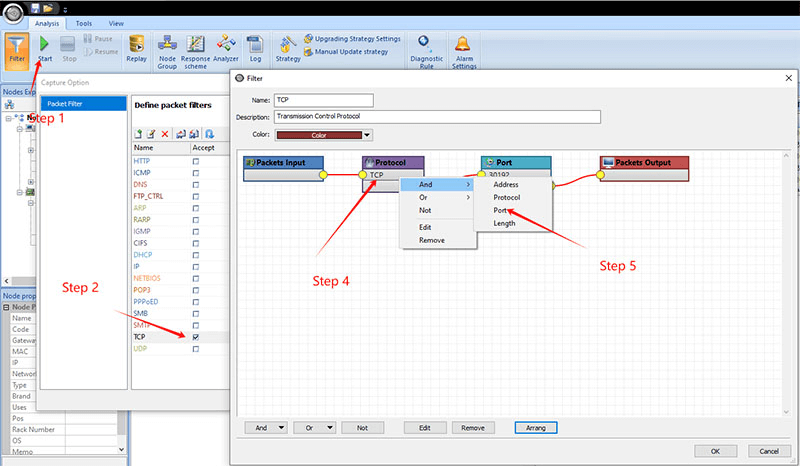
Task: Enable the UDP accept checkbox
Action: click(x=195, y=349)
